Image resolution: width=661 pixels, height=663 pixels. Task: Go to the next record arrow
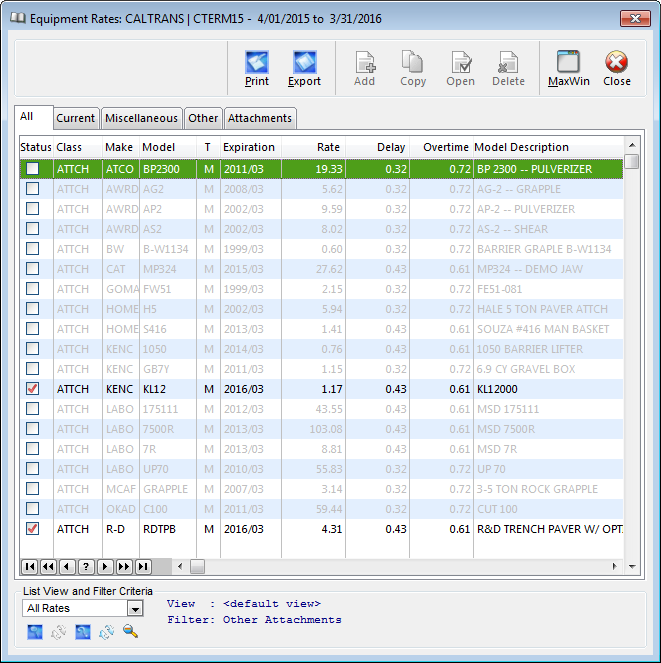105,567
